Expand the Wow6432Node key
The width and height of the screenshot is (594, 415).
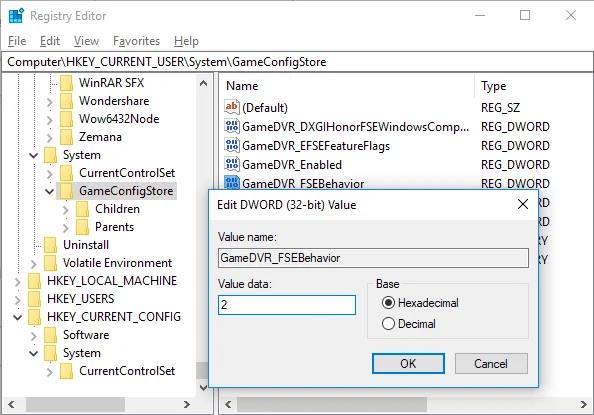[49, 119]
